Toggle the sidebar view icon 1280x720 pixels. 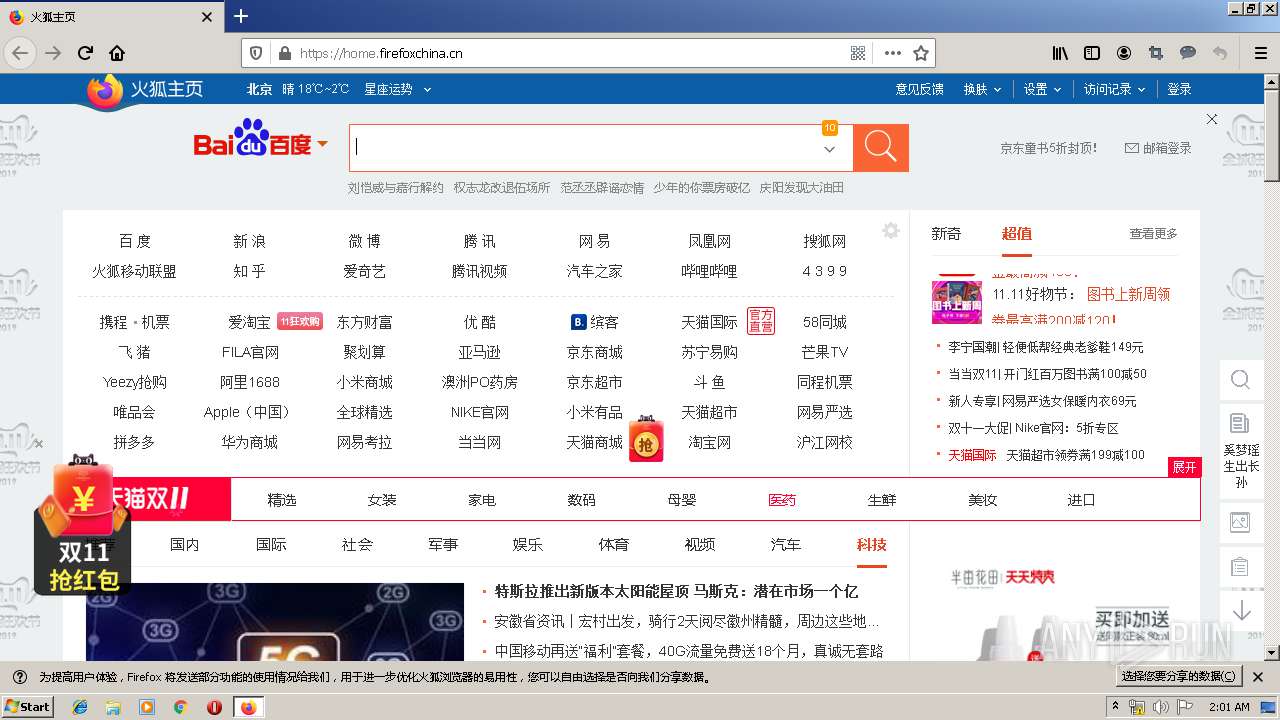(1092, 53)
